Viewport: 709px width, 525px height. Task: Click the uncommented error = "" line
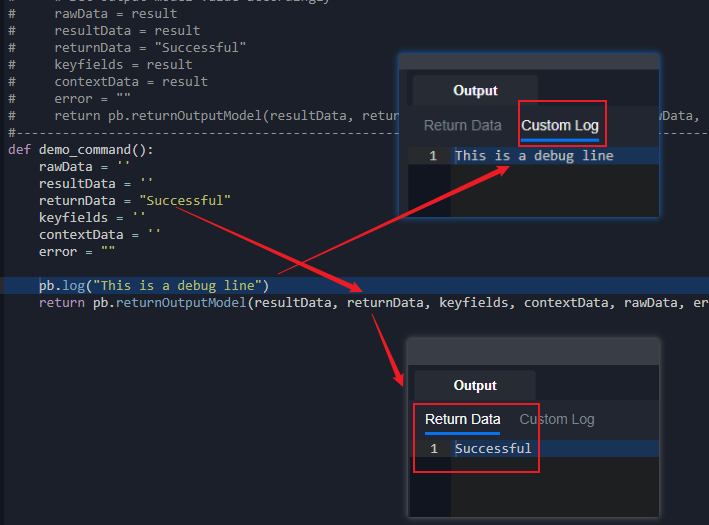[x=77, y=252]
